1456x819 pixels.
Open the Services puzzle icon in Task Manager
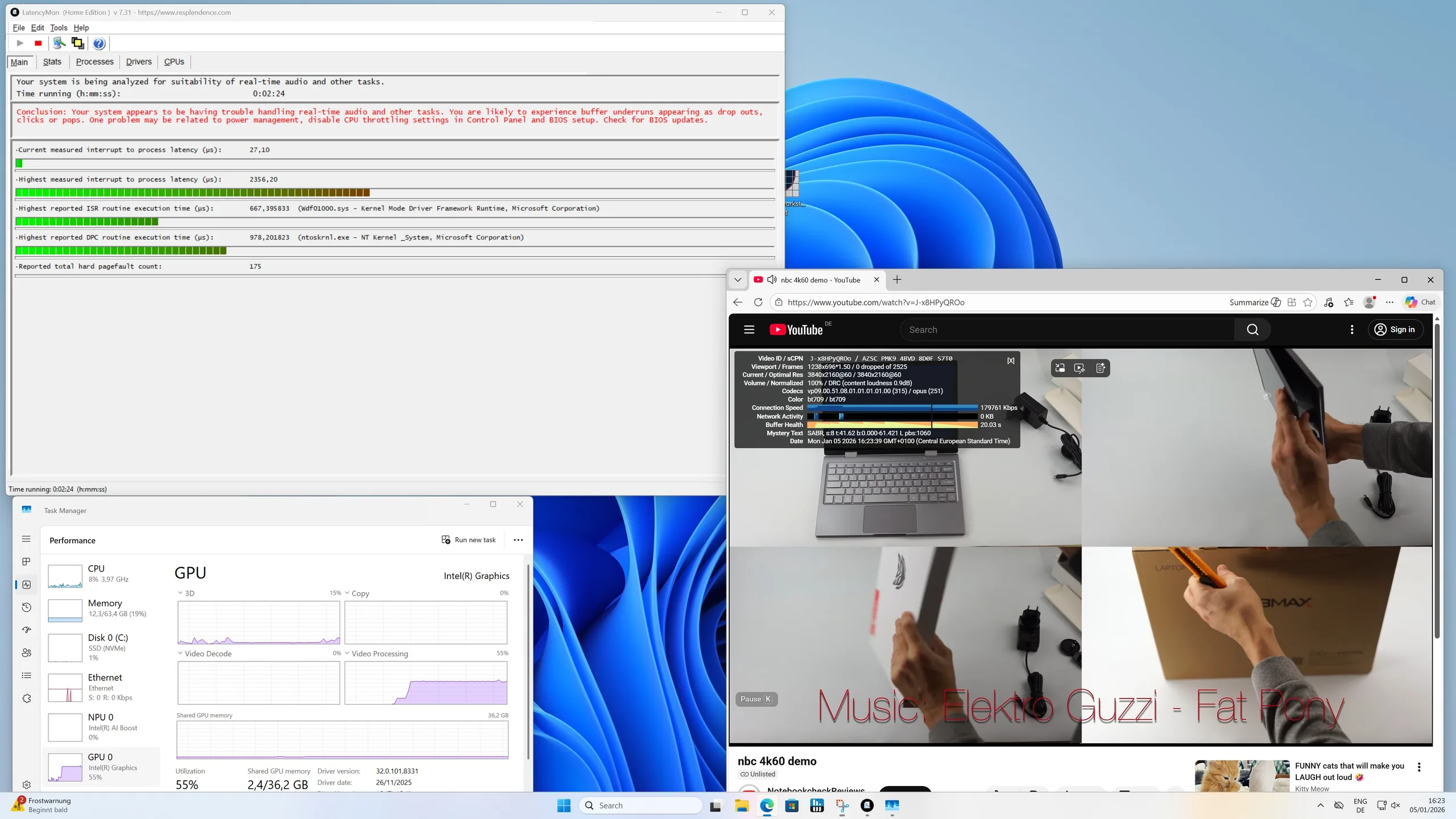[x=26, y=698]
